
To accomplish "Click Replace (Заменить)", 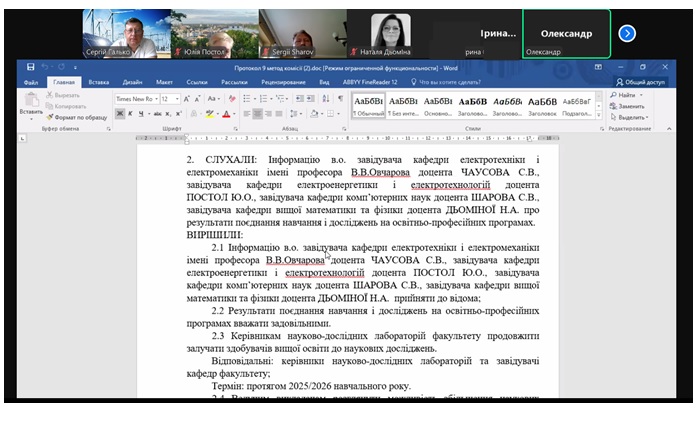I will (x=627, y=106).
